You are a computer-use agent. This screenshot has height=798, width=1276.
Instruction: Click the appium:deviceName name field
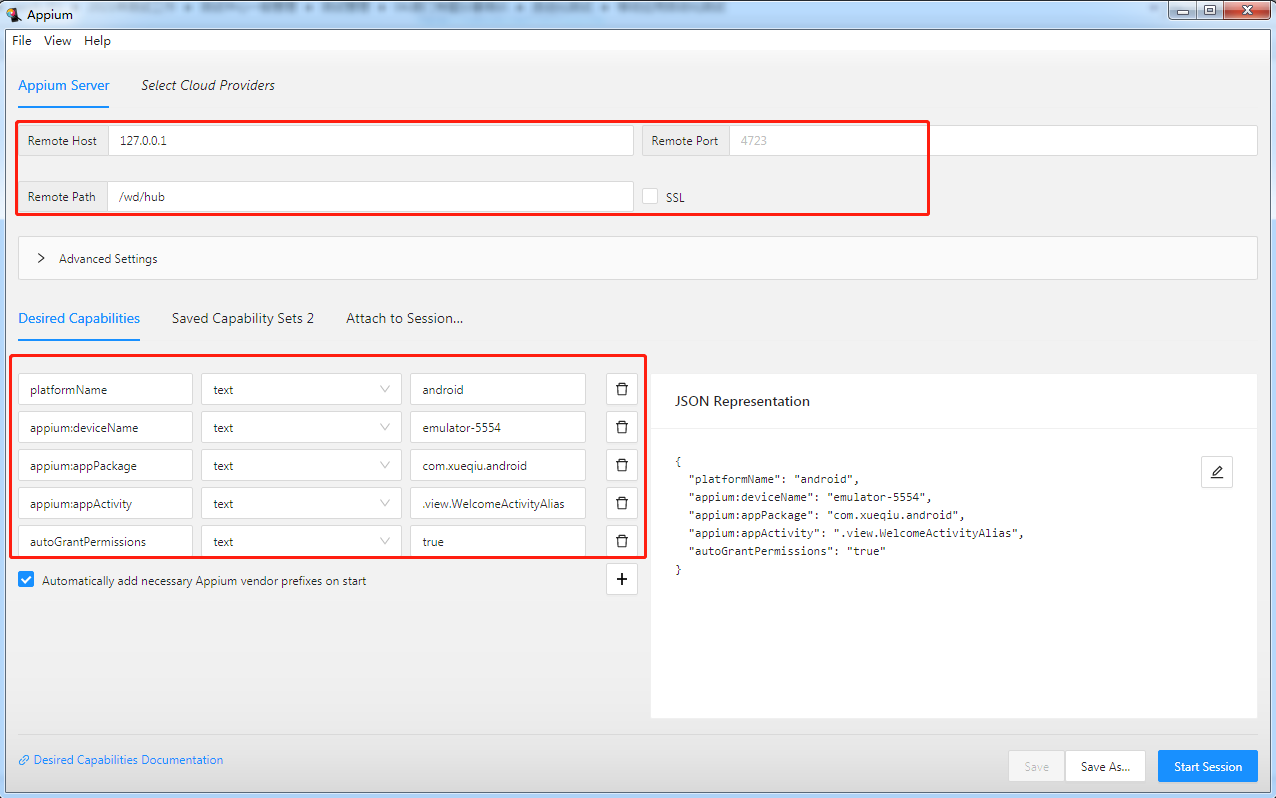tap(105, 427)
